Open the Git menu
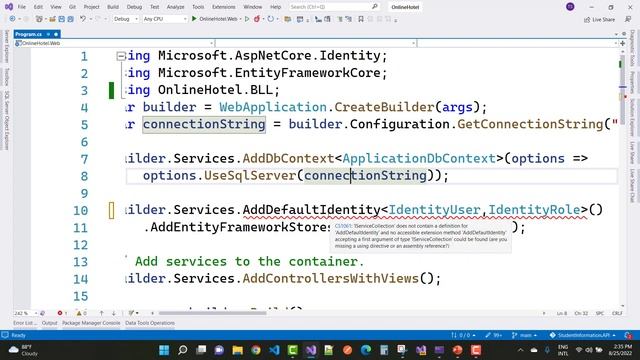Viewport: 640px width, 360px height. pos(72,7)
